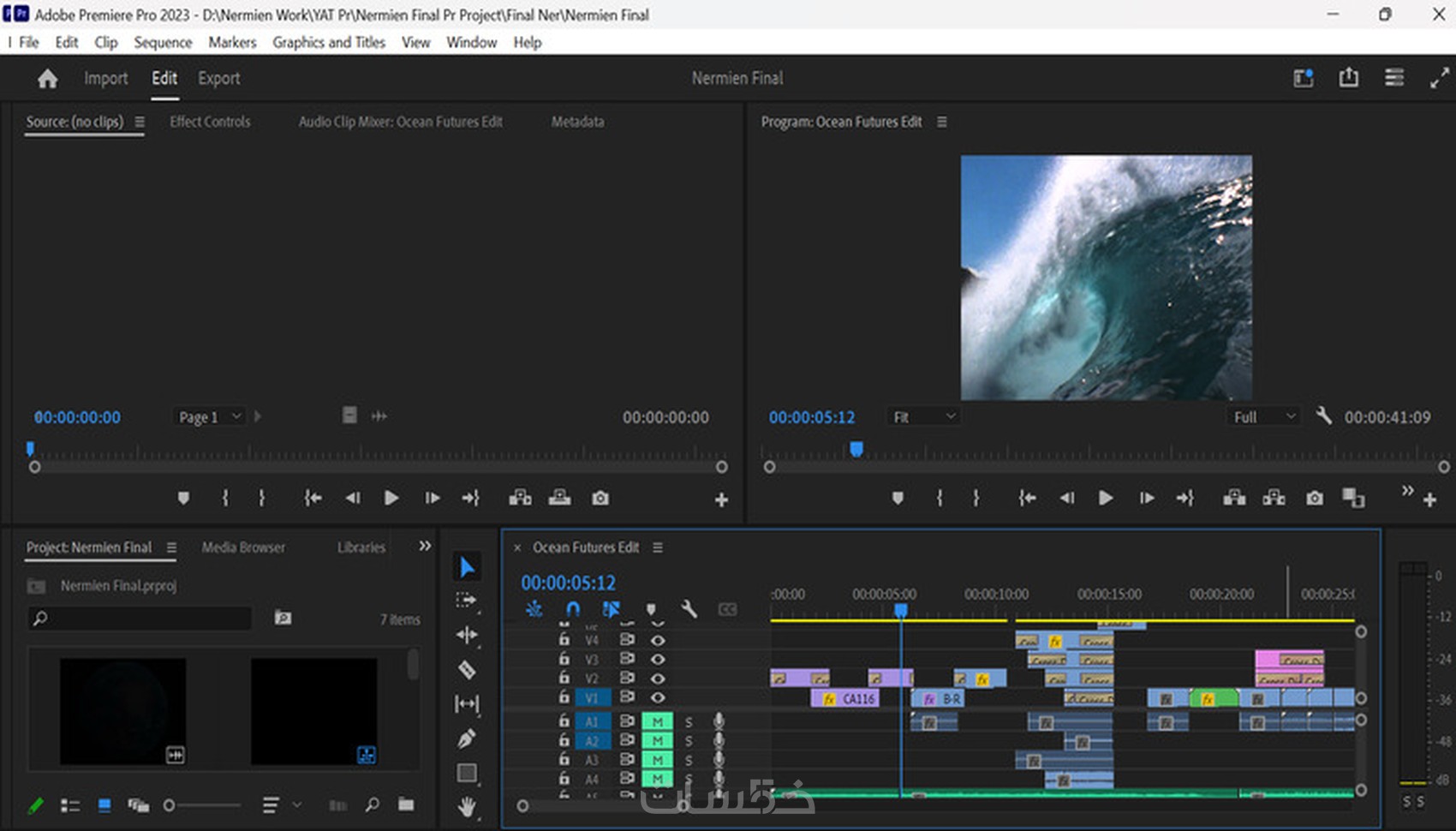
Task: Play the Program monitor sequence
Action: coord(1106,498)
